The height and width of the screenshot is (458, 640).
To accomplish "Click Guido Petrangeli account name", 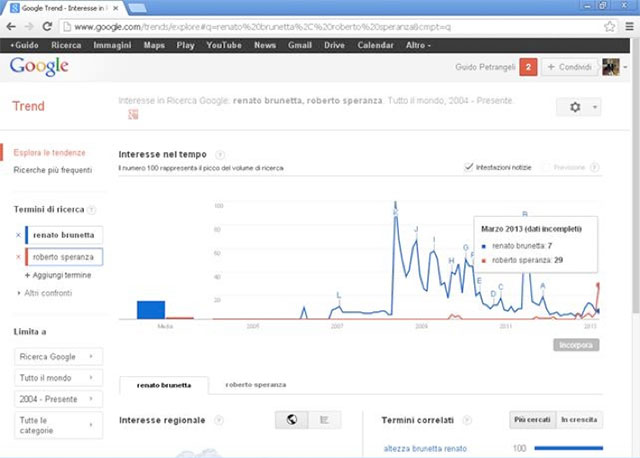I will point(485,67).
